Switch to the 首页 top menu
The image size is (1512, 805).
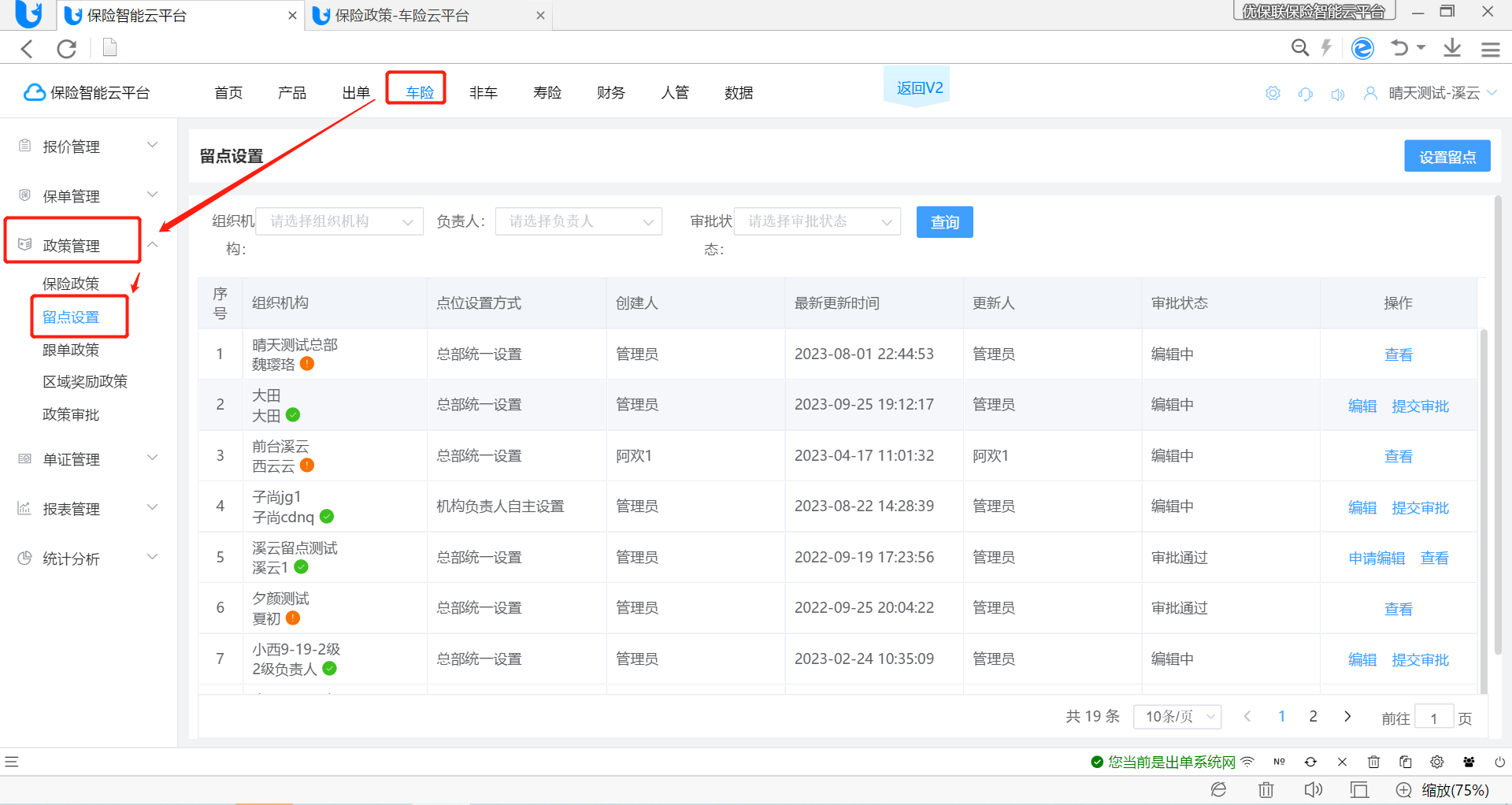click(228, 92)
